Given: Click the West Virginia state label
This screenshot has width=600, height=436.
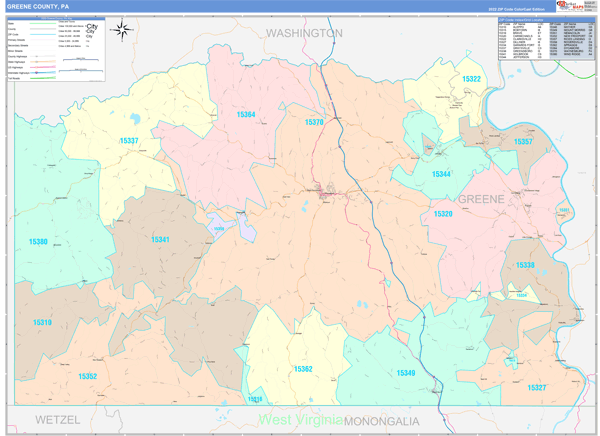Looking at the screenshot, I should (300, 420).
